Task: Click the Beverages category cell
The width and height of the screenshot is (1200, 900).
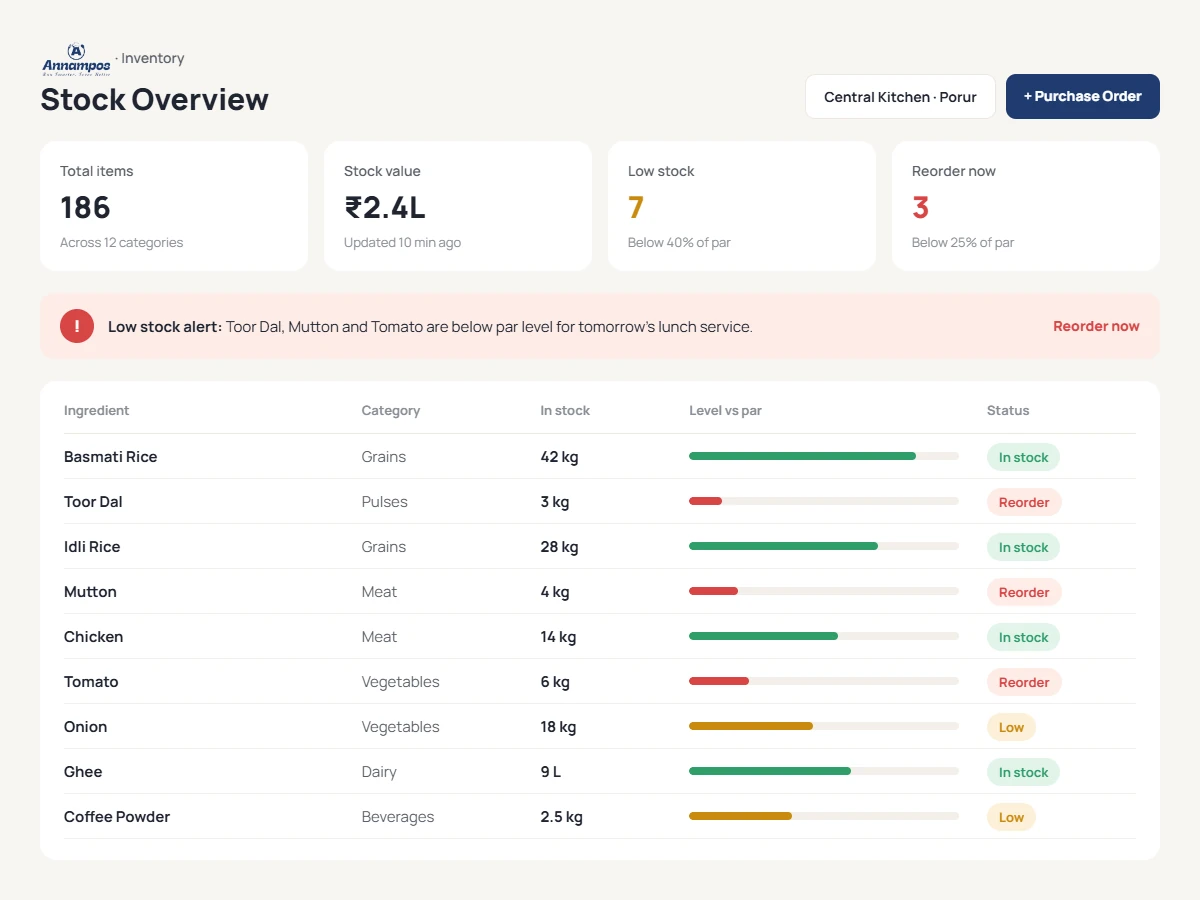Action: [398, 817]
